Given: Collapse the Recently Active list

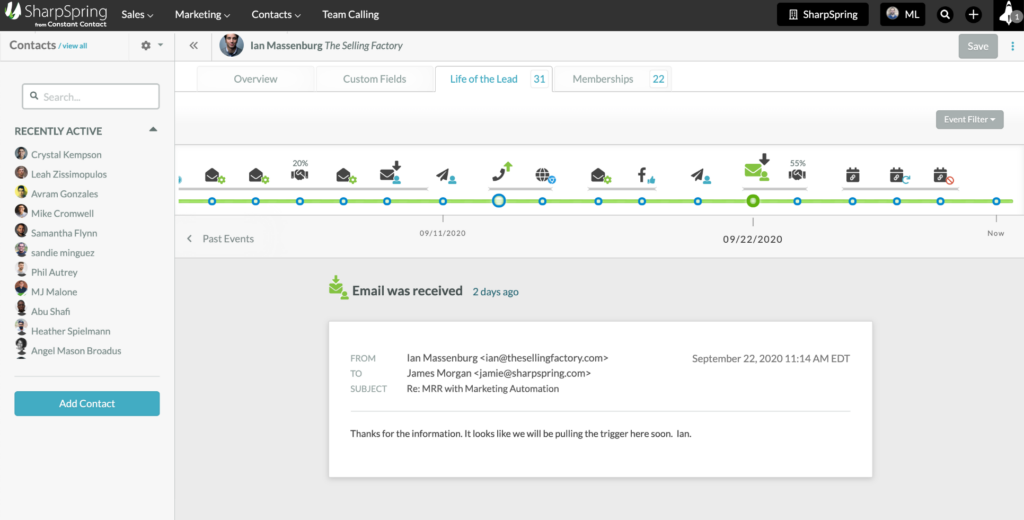Looking at the screenshot, I should [153, 130].
